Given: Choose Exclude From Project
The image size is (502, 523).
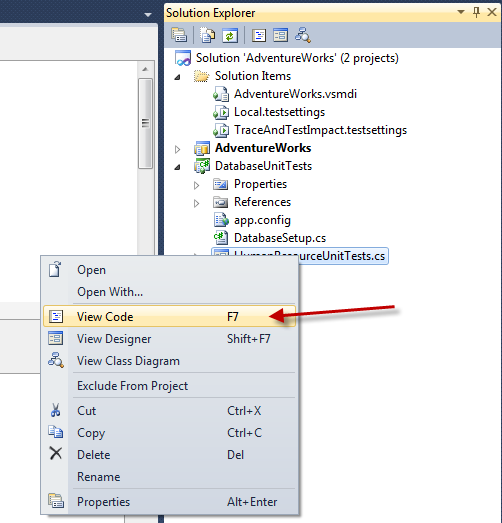Looking at the screenshot, I should click(x=169, y=386).
